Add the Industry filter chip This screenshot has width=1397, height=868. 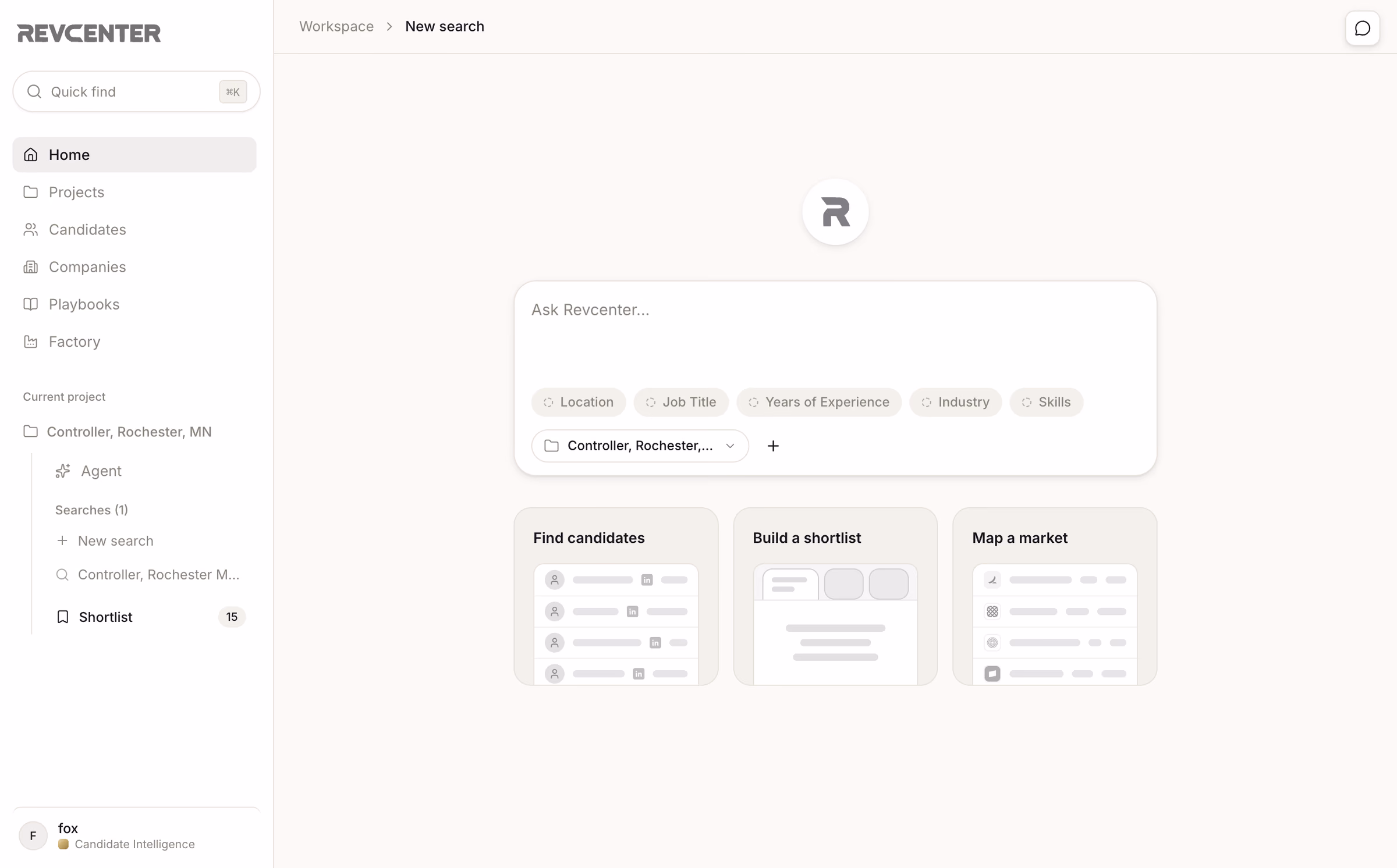point(956,402)
